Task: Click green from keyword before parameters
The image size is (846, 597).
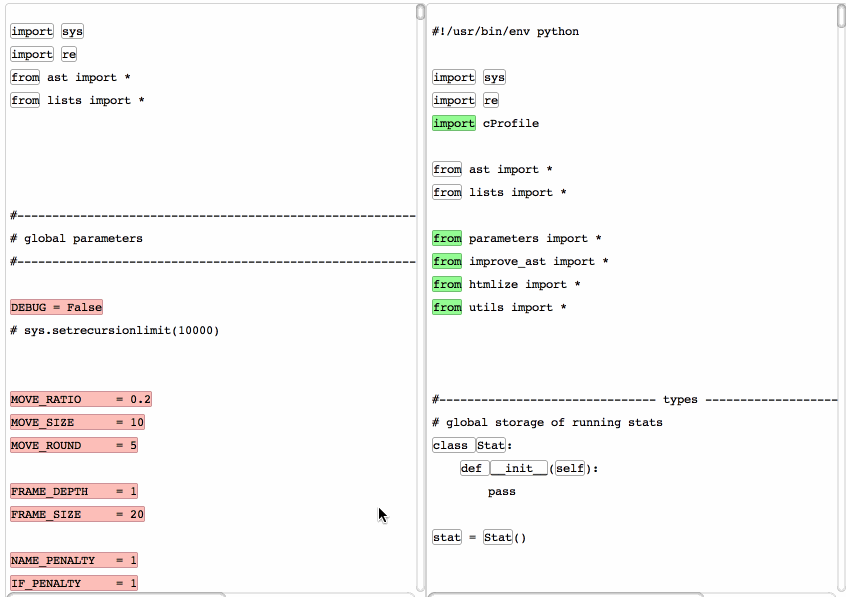Action: (447, 239)
